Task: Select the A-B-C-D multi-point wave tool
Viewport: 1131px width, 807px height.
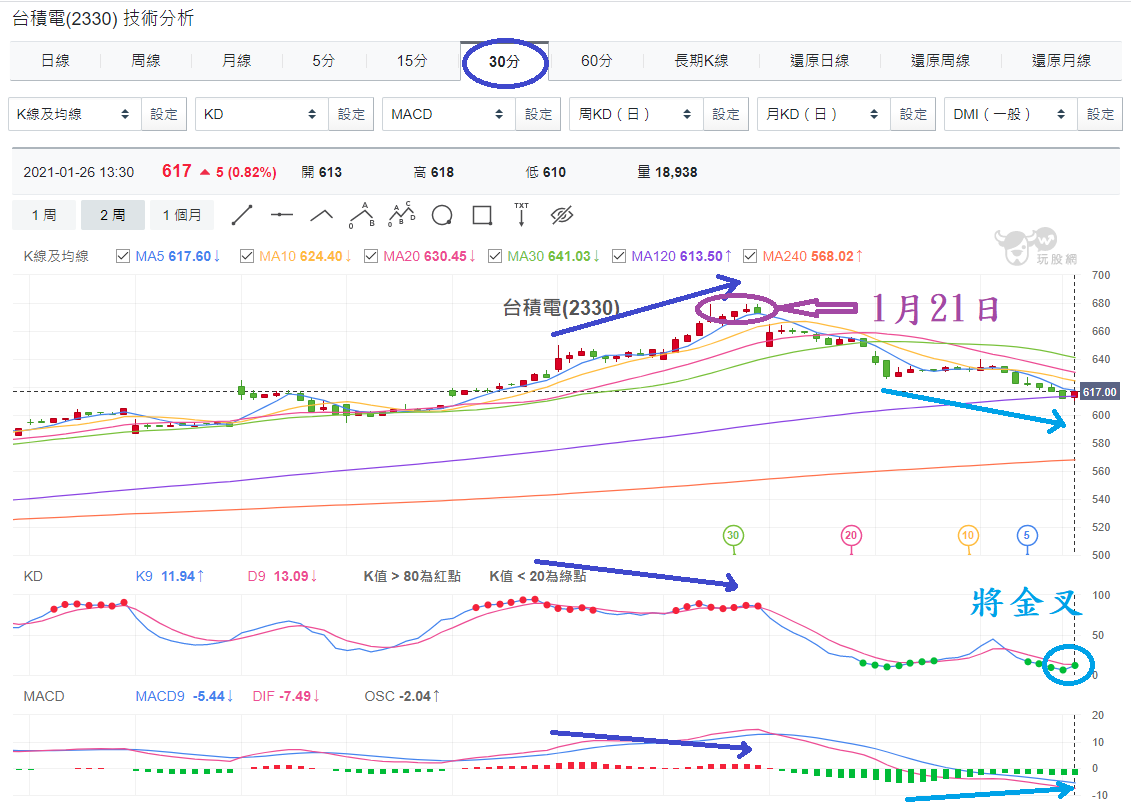Action: [402, 214]
